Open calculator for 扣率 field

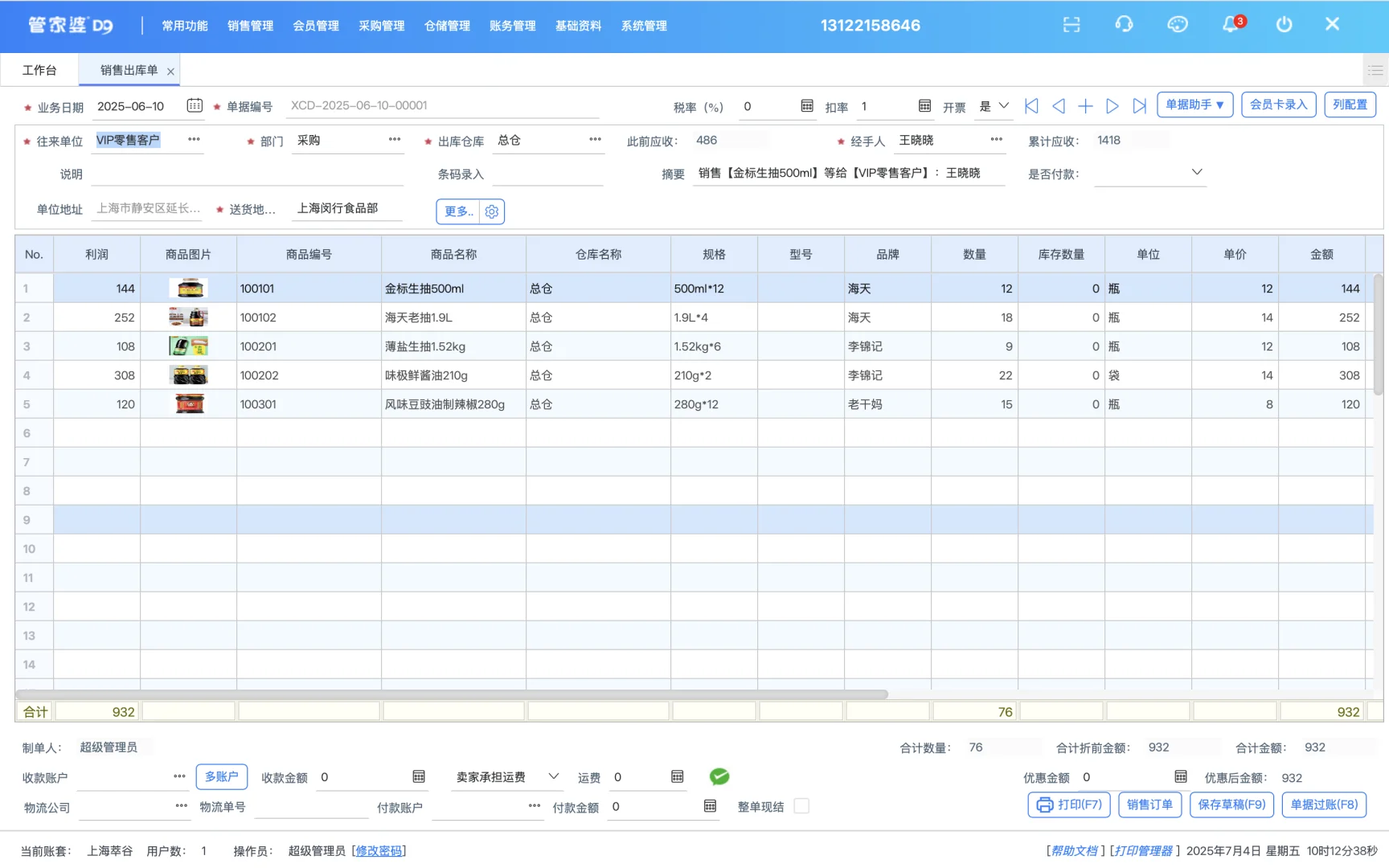click(924, 106)
